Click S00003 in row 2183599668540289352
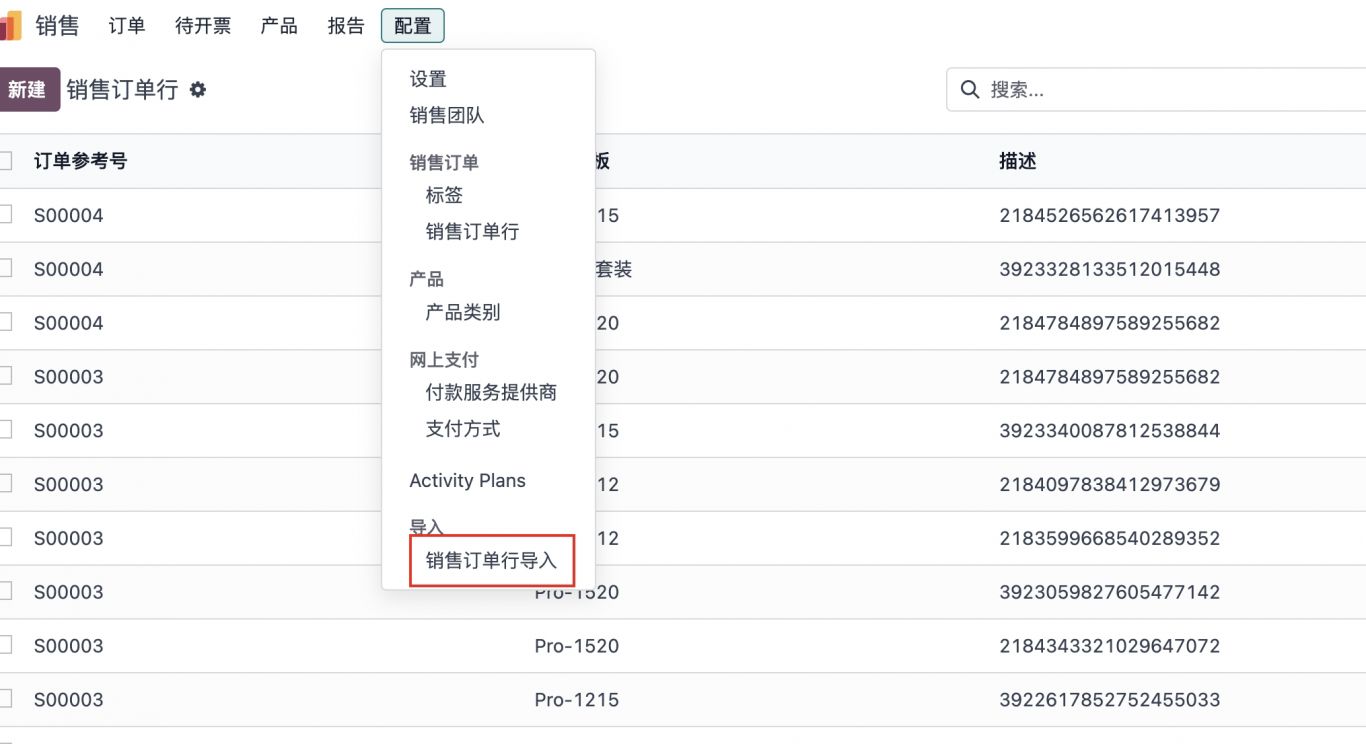This screenshot has width=1366, height=744. (x=69, y=538)
